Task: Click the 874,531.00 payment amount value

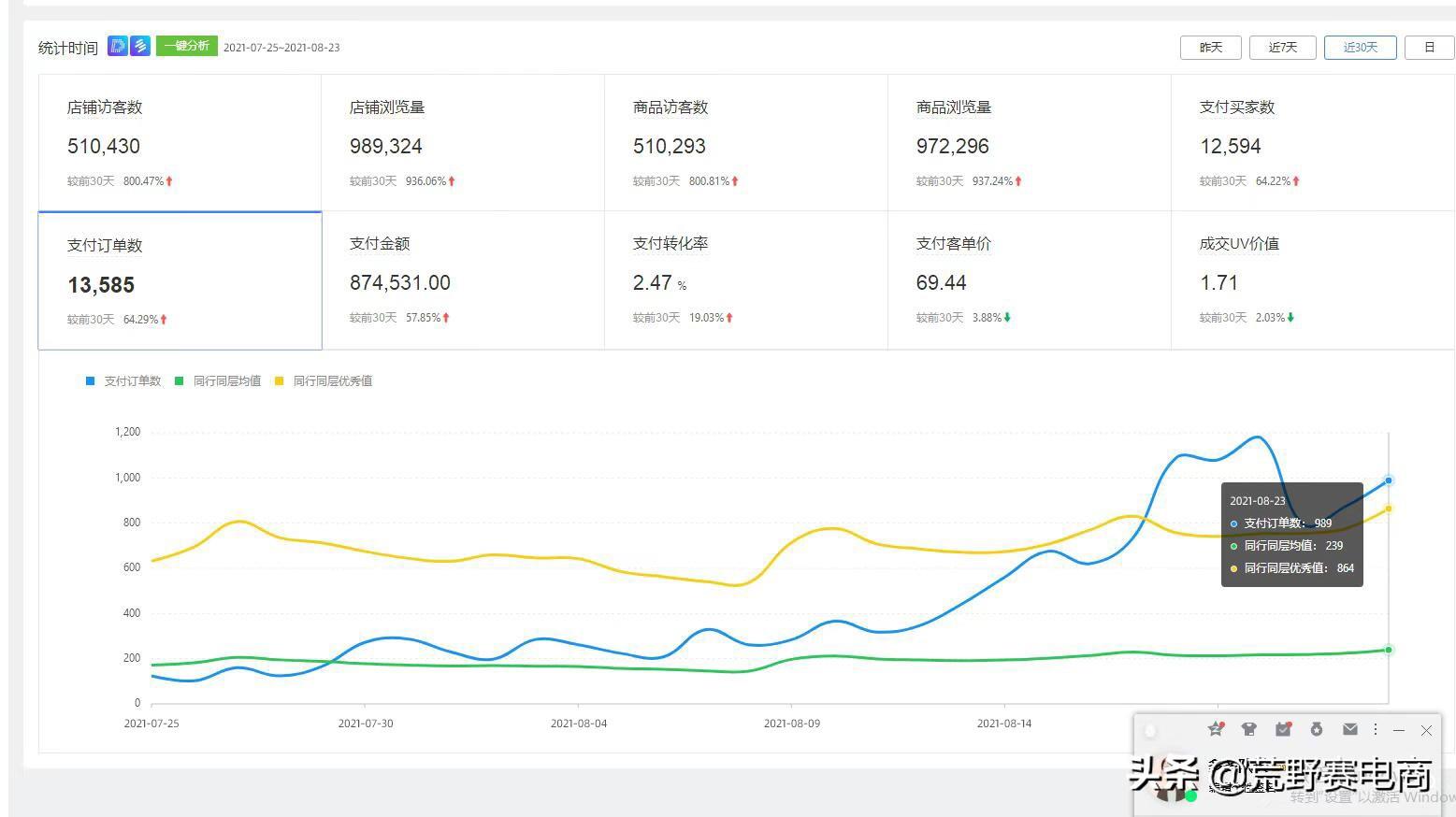Action: point(400,283)
